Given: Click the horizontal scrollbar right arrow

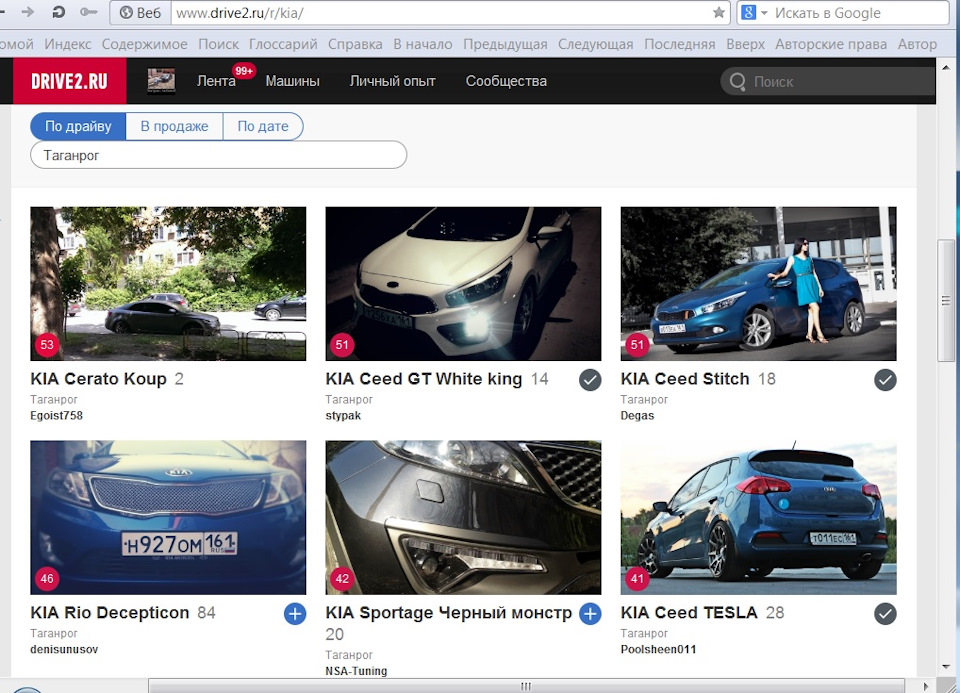Looking at the screenshot, I should [926, 686].
